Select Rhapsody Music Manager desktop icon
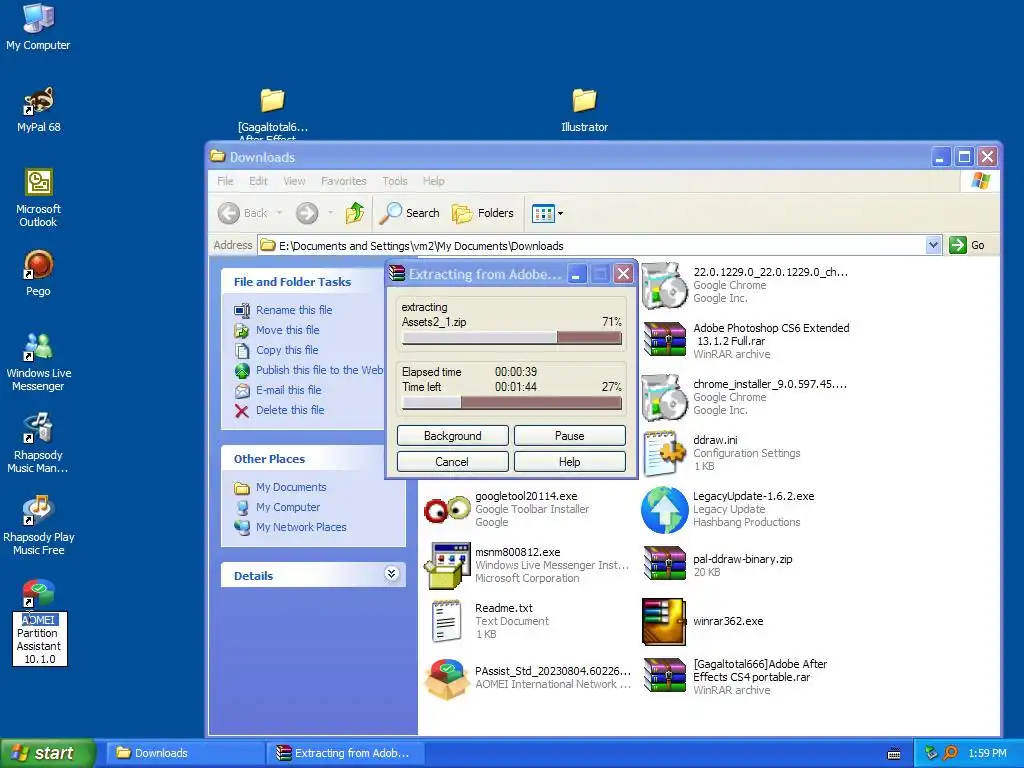 coord(38,444)
